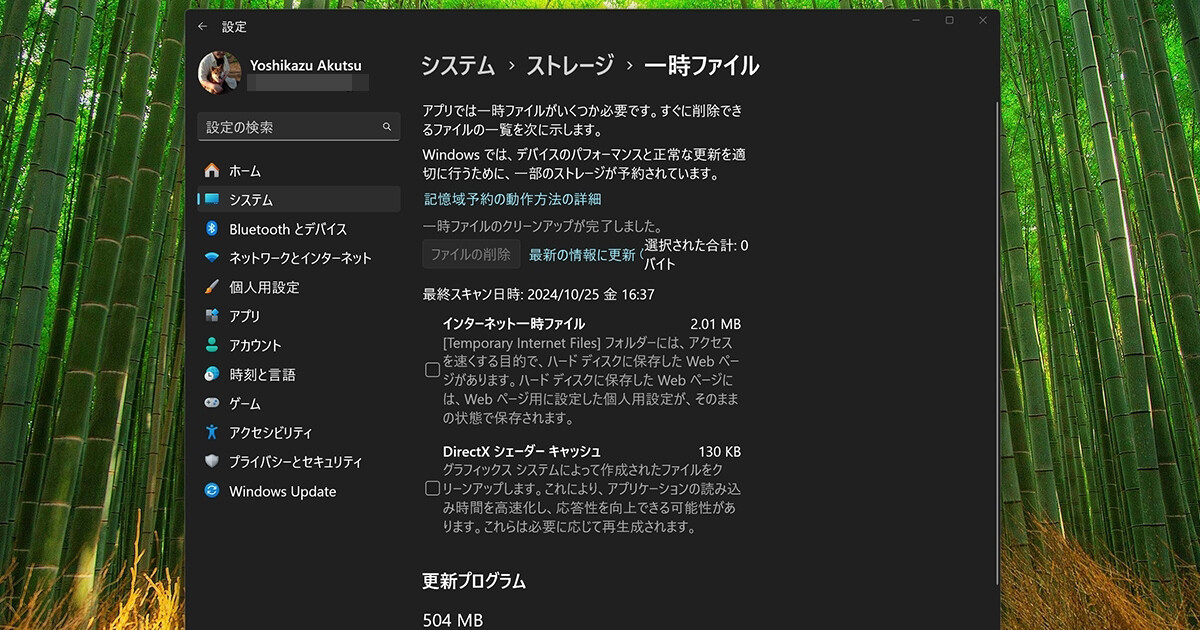Click the 2.01 MB size value

point(715,324)
